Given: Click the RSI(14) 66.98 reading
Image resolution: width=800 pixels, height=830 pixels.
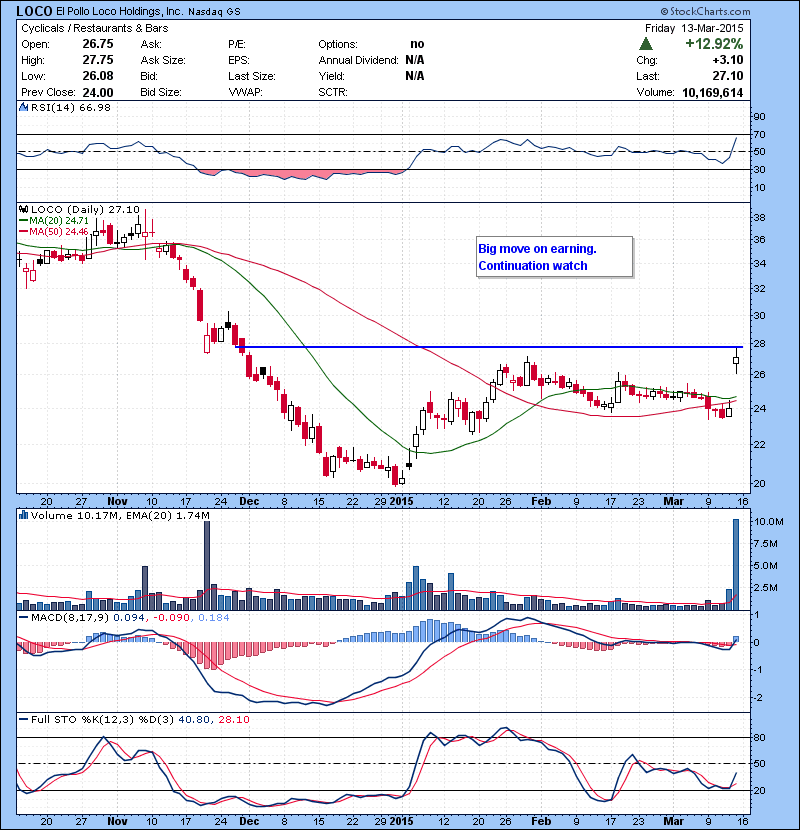Looking at the screenshot, I should point(71,107).
